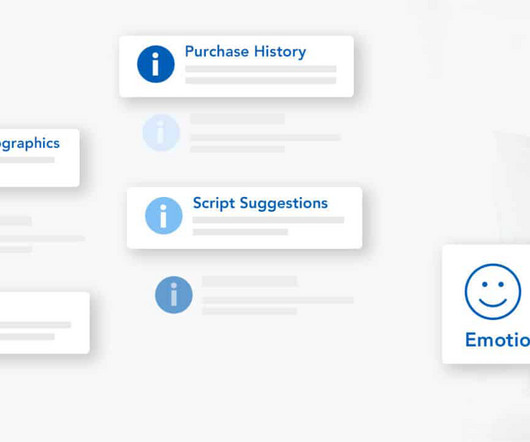Click the medium-blue info icon below Script Suggestions
Screen dimensions: 530x442
point(174,295)
